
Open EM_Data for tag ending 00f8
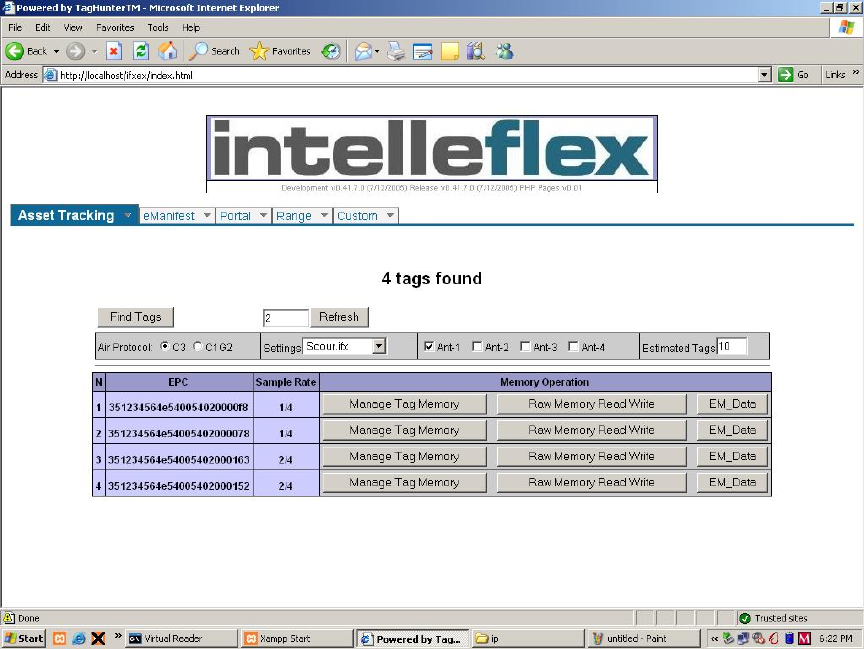pyautogui.click(x=732, y=404)
